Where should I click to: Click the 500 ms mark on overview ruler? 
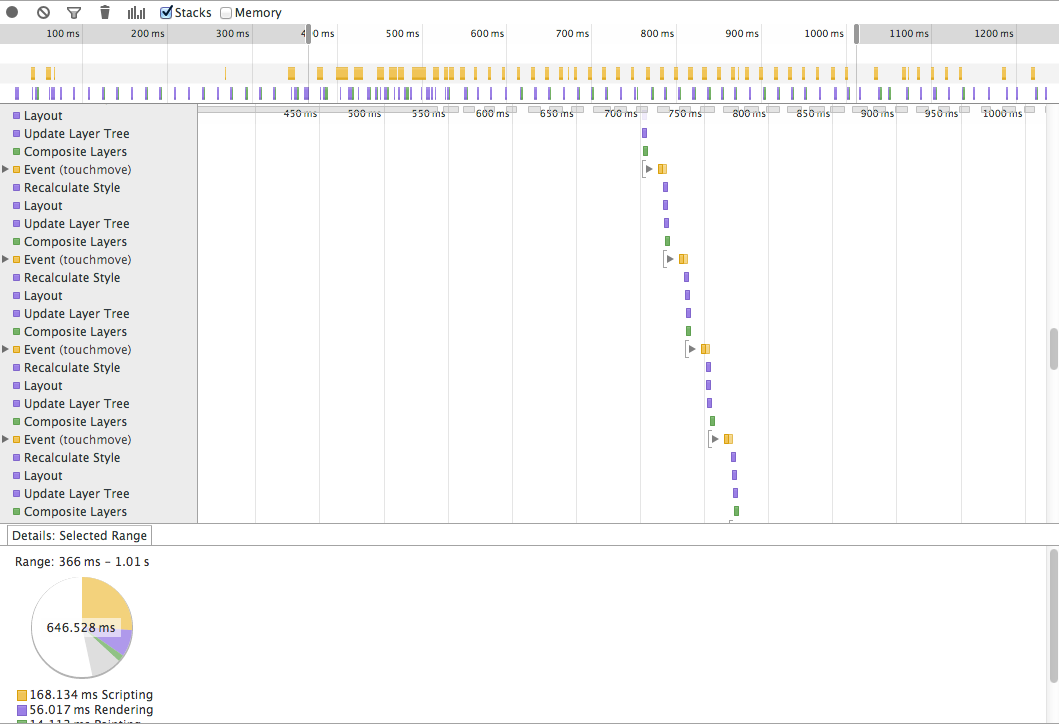[402, 34]
